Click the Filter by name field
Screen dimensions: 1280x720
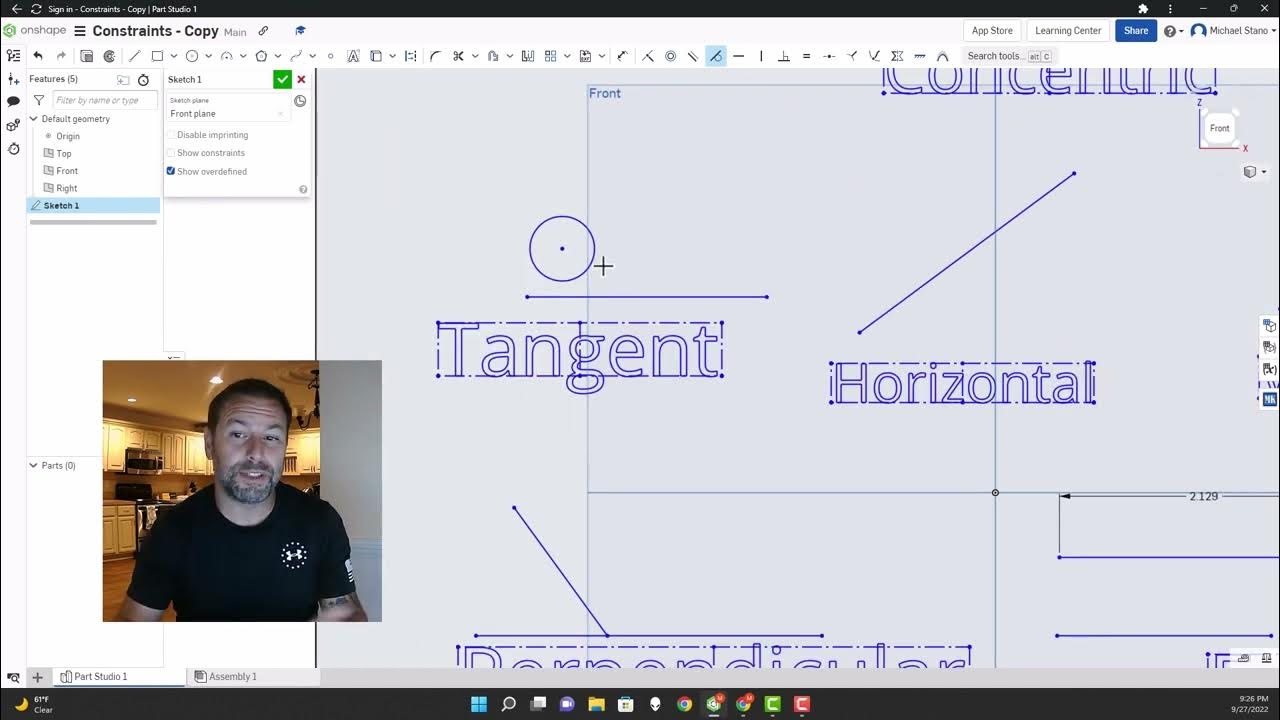105,100
